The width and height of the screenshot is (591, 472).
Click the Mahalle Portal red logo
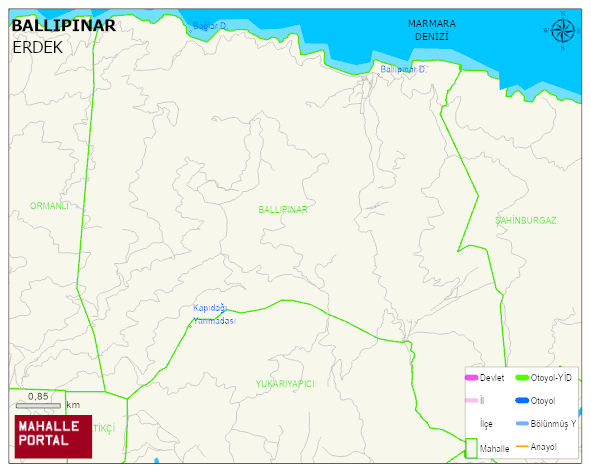[53, 437]
